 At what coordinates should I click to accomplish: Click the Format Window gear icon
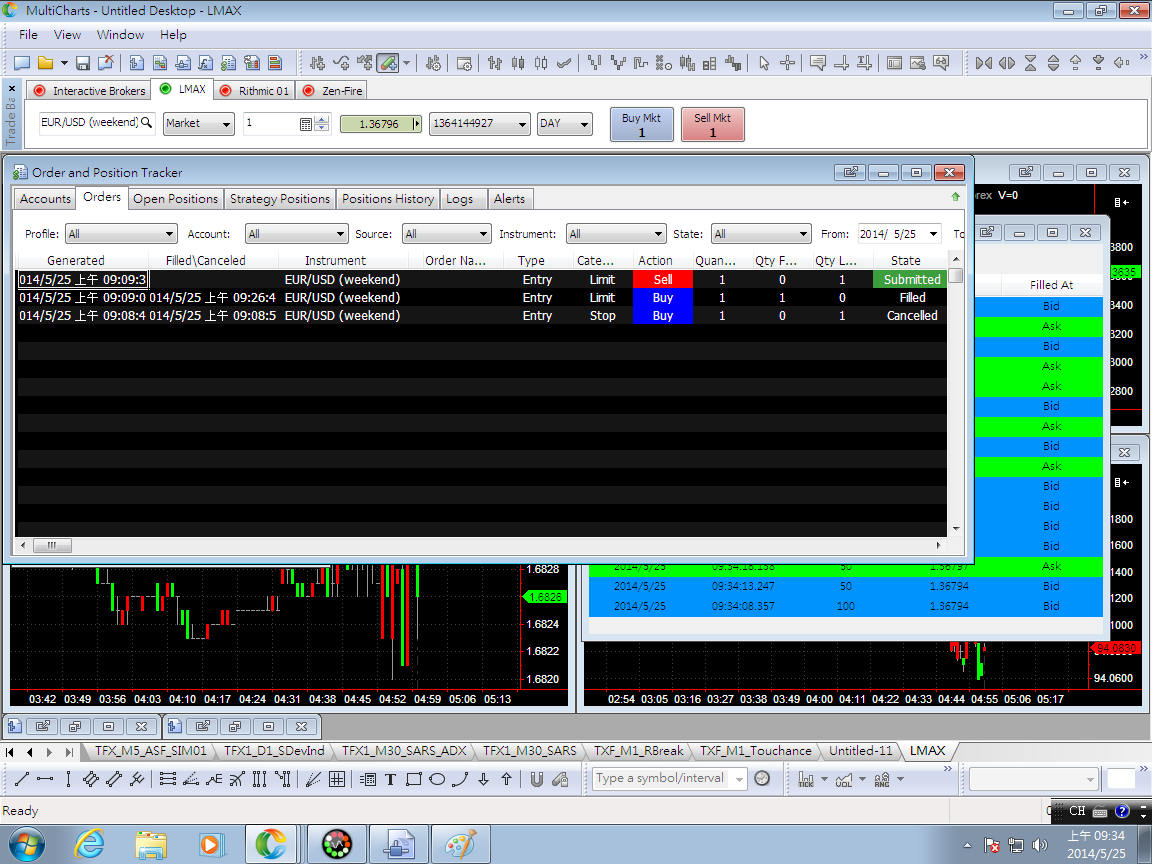click(x=464, y=63)
